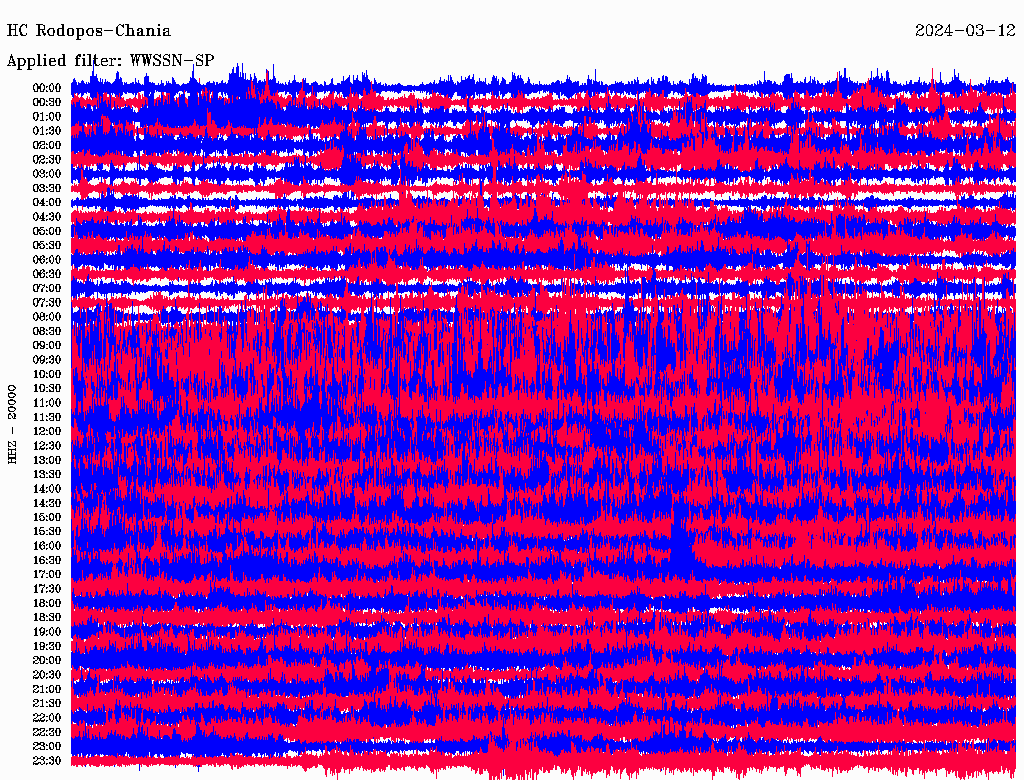Select the 06:00 time label

click(x=48, y=259)
